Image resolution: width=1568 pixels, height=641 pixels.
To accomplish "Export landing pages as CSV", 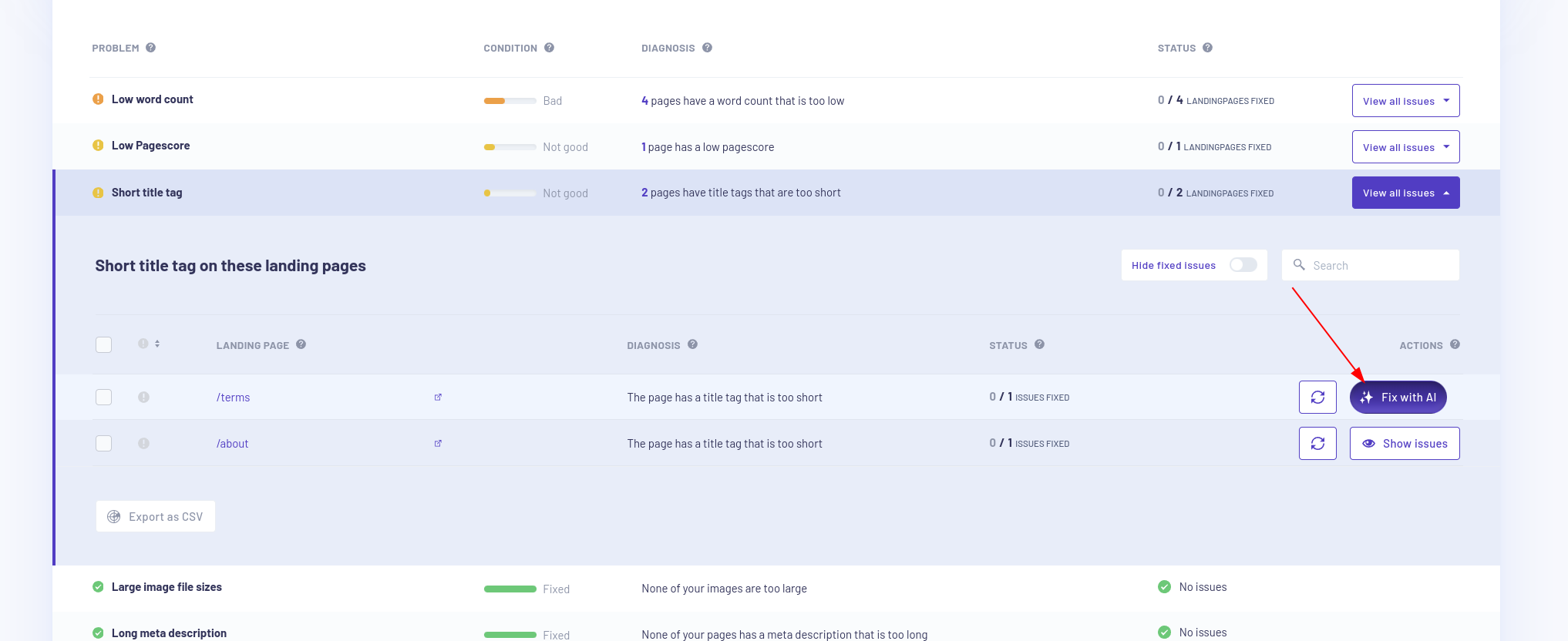I will 156,516.
